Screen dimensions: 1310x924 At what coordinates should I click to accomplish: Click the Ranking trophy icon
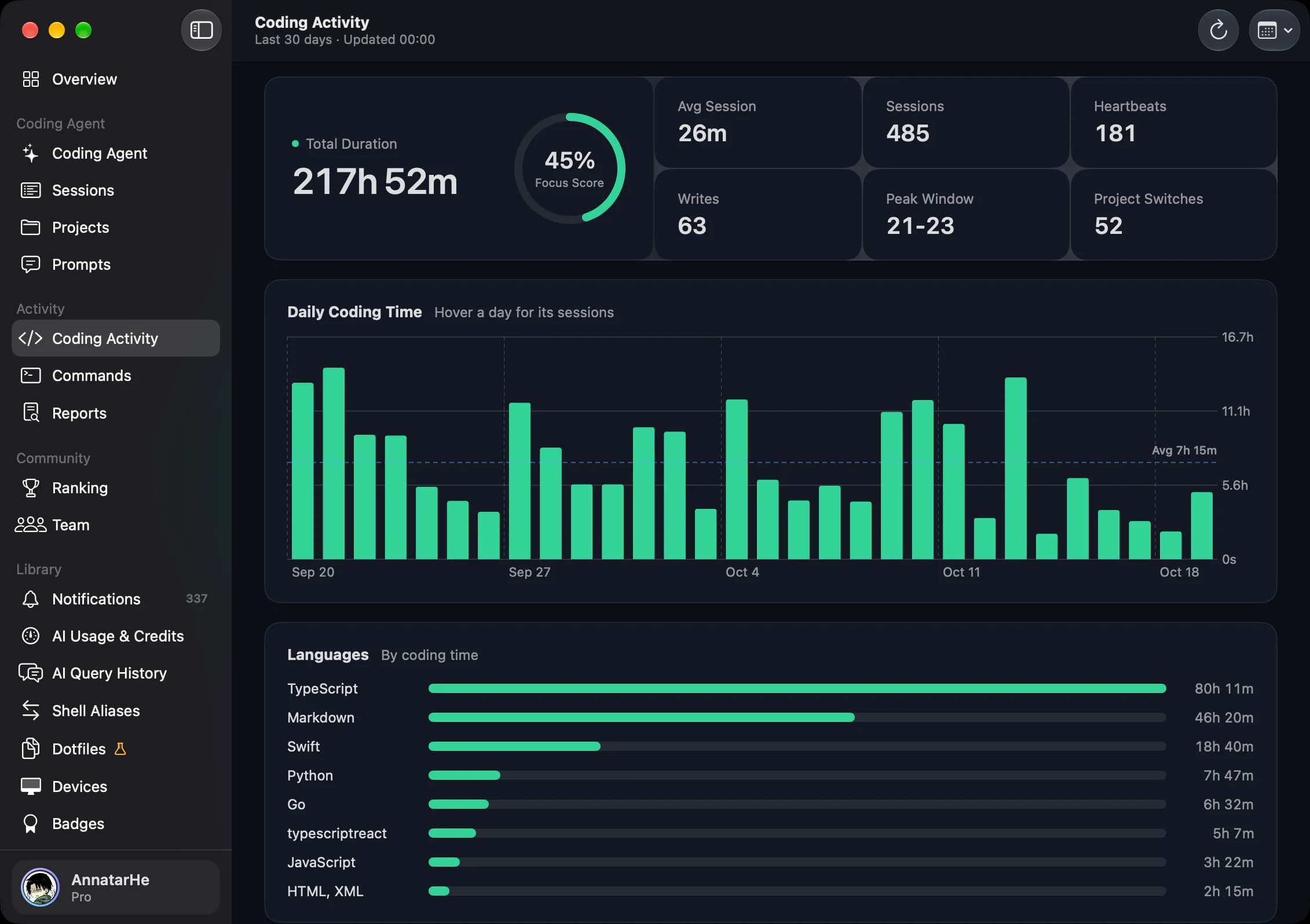(31, 488)
